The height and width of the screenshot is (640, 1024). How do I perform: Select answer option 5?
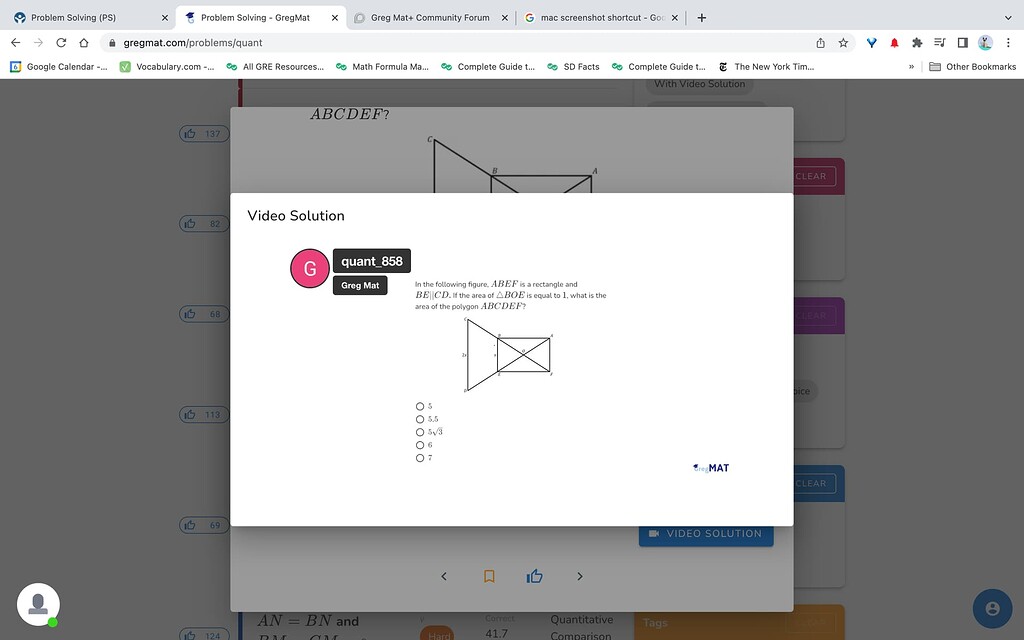420,406
